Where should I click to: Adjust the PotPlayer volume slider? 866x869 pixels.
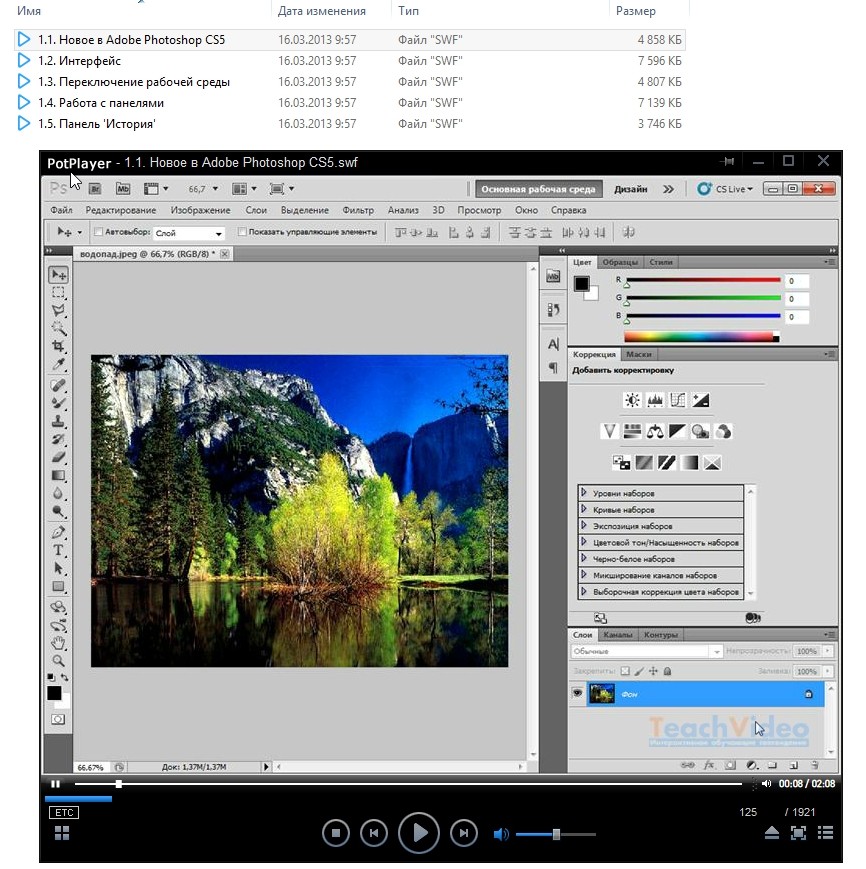coord(556,834)
